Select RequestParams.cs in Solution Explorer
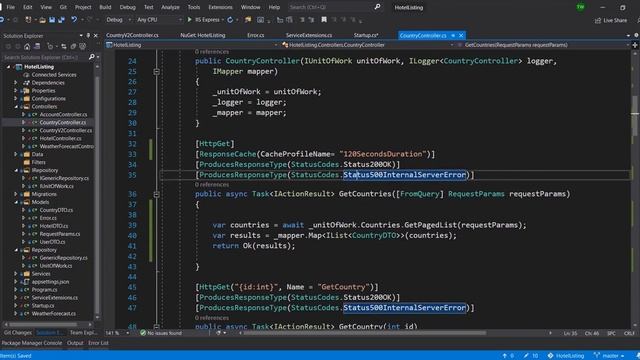This screenshot has height=360, width=640. 60,234
